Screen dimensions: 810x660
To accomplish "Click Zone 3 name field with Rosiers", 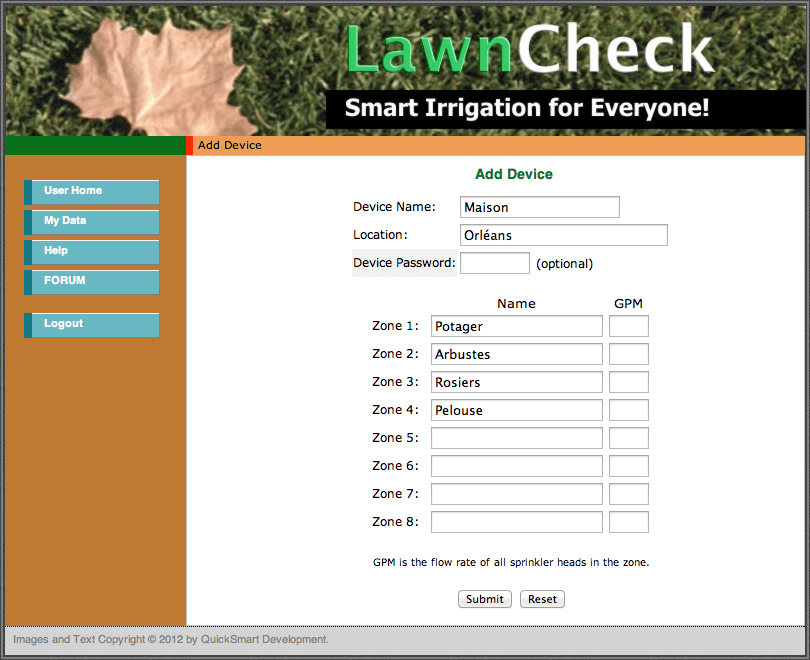I will tap(517, 382).
